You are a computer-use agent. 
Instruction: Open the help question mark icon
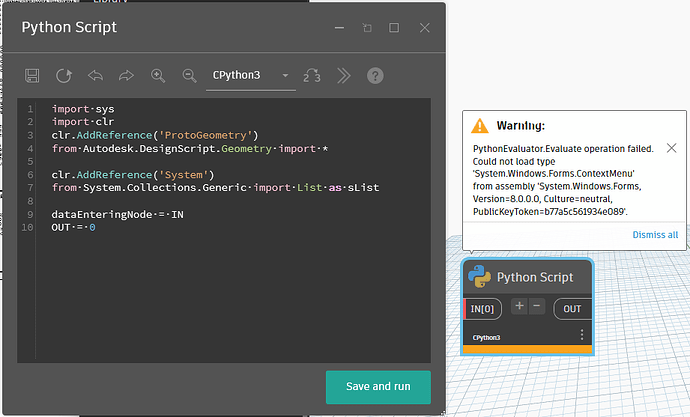point(375,76)
